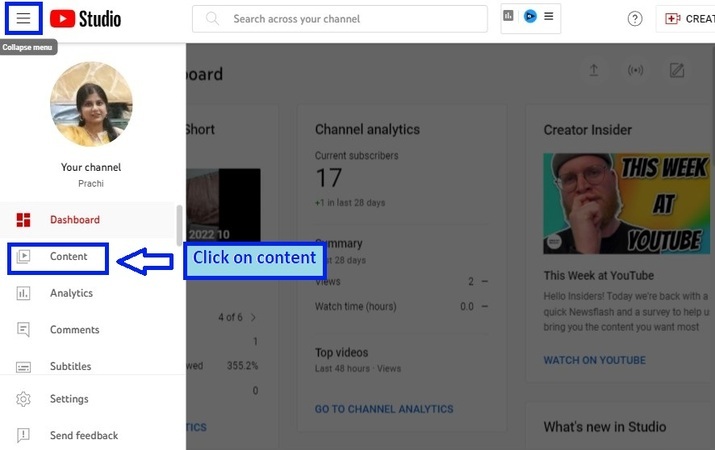Click the sidebar scrollbar handle
This screenshot has height=450, width=715.
179,226
